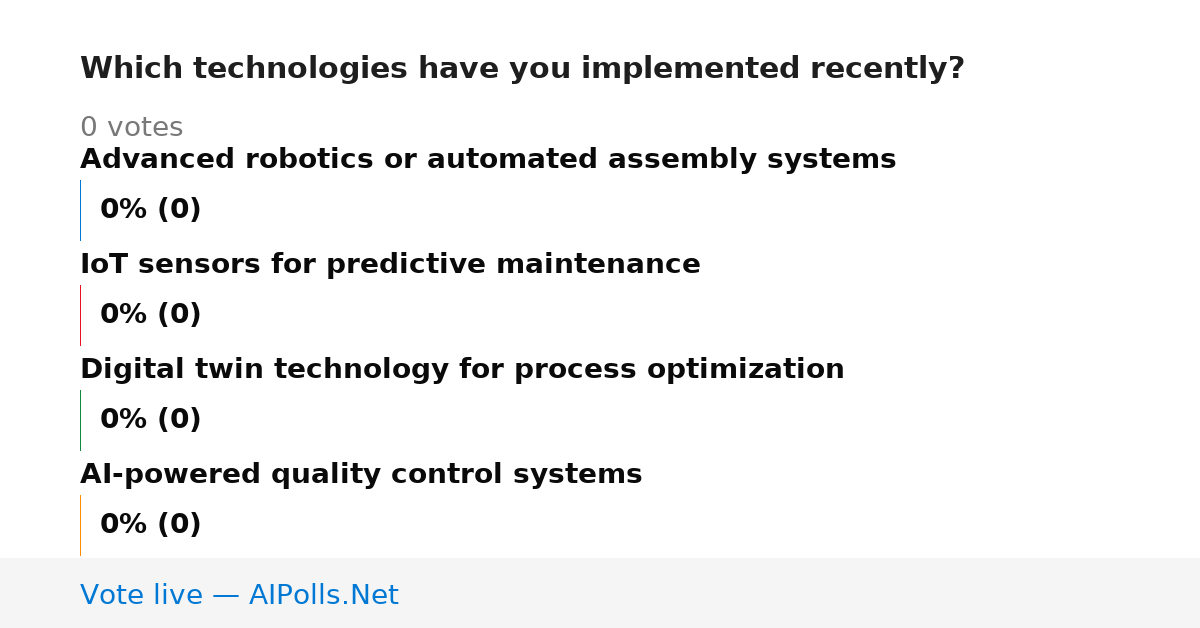Select 'Digital twin technology for process optimization'
The width and height of the screenshot is (1200, 628).
tap(462, 370)
